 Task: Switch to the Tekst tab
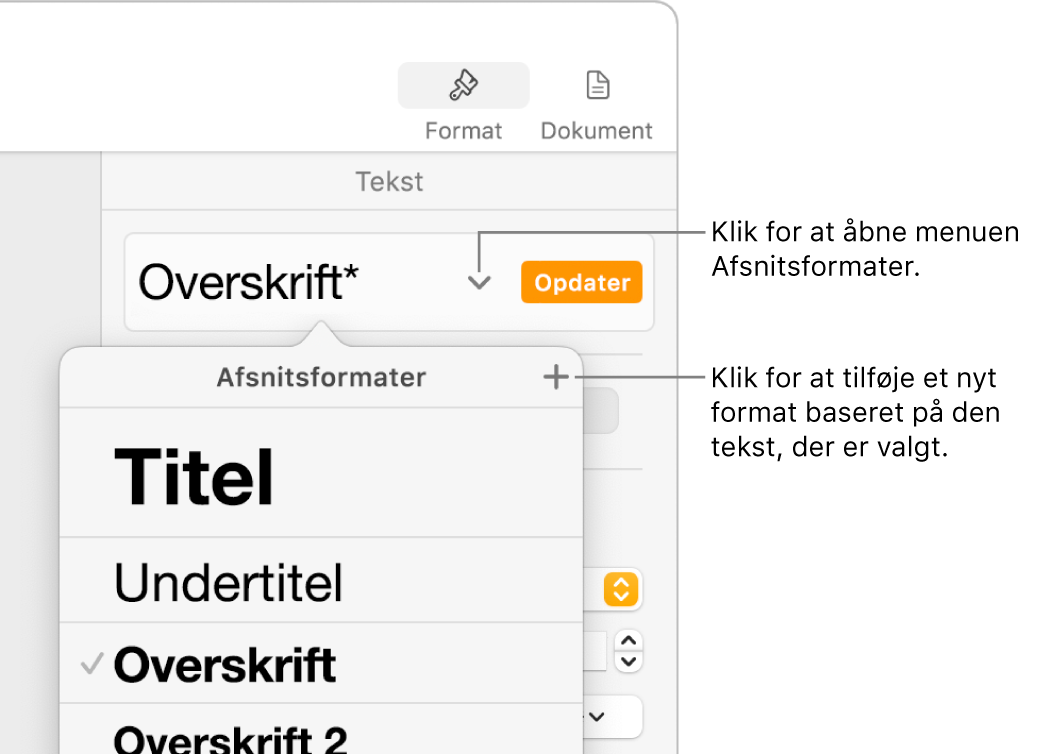(x=389, y=182)
